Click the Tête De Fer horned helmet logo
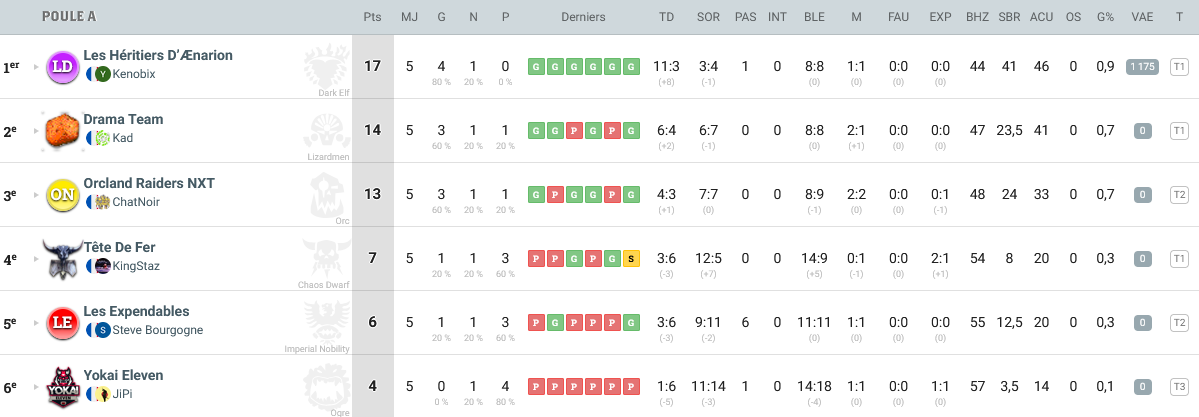Image resolution: width=1199 pixels, height=417 pixels. pos(62,258)
